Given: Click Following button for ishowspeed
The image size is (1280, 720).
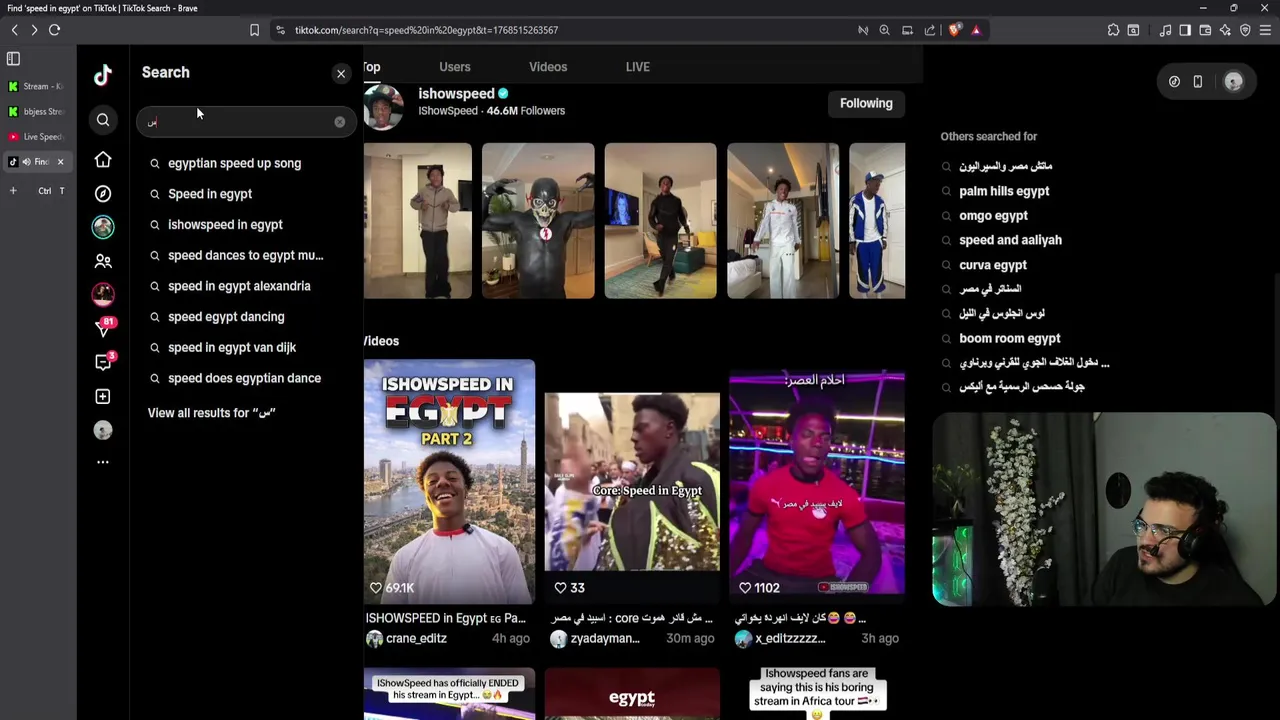Looking at the screenshot, I should click(x=866, y=103).
